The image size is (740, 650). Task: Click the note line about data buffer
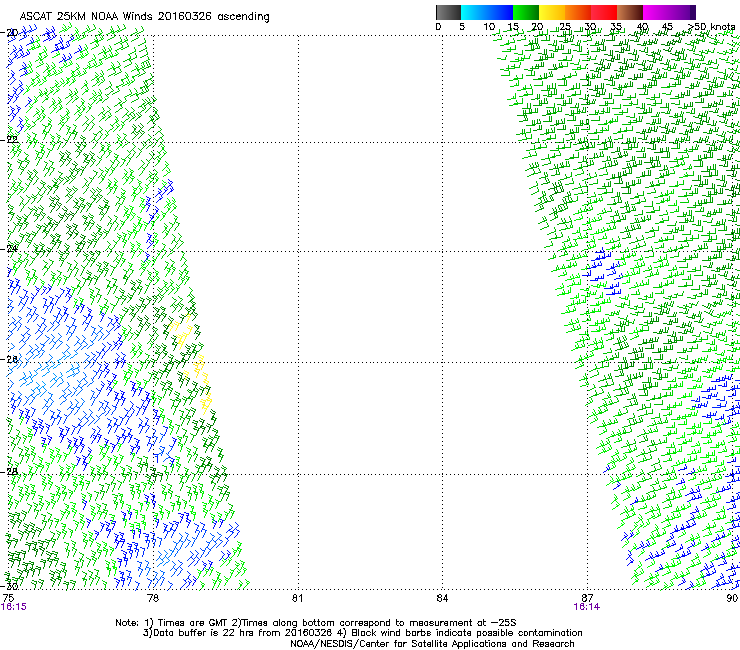pyautogui.click(x=362, y=633)
